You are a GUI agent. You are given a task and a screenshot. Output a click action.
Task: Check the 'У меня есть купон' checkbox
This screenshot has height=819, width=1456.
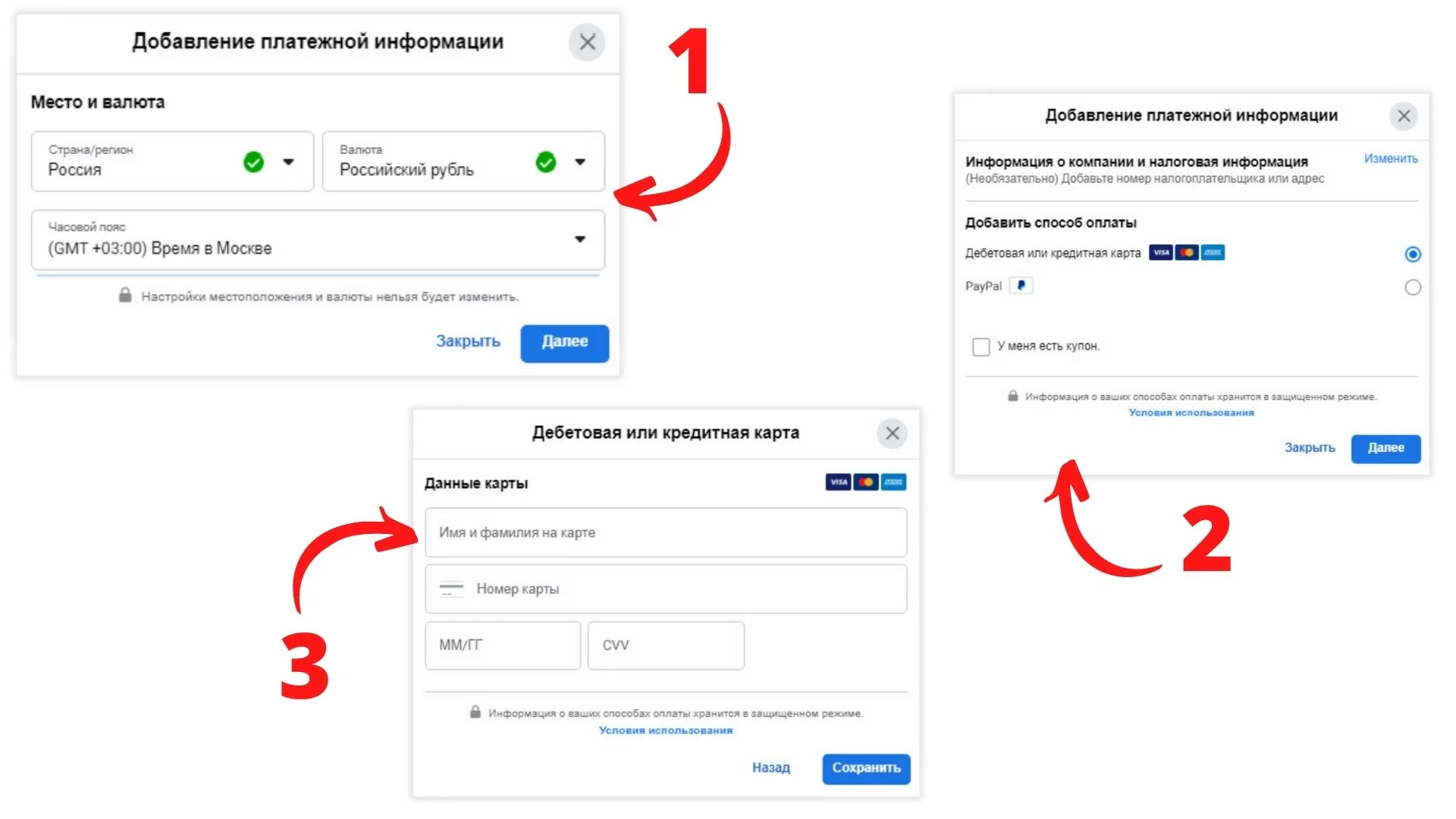(x=981, y=347)
